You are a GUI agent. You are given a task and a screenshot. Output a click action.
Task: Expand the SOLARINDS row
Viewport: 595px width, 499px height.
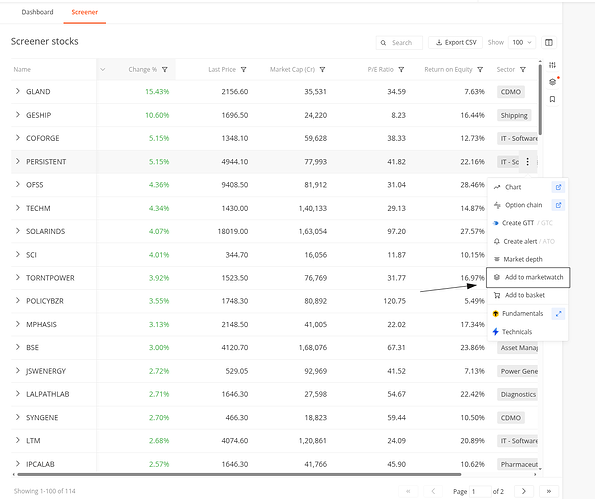pyautogui.click(x=17, y=231)
